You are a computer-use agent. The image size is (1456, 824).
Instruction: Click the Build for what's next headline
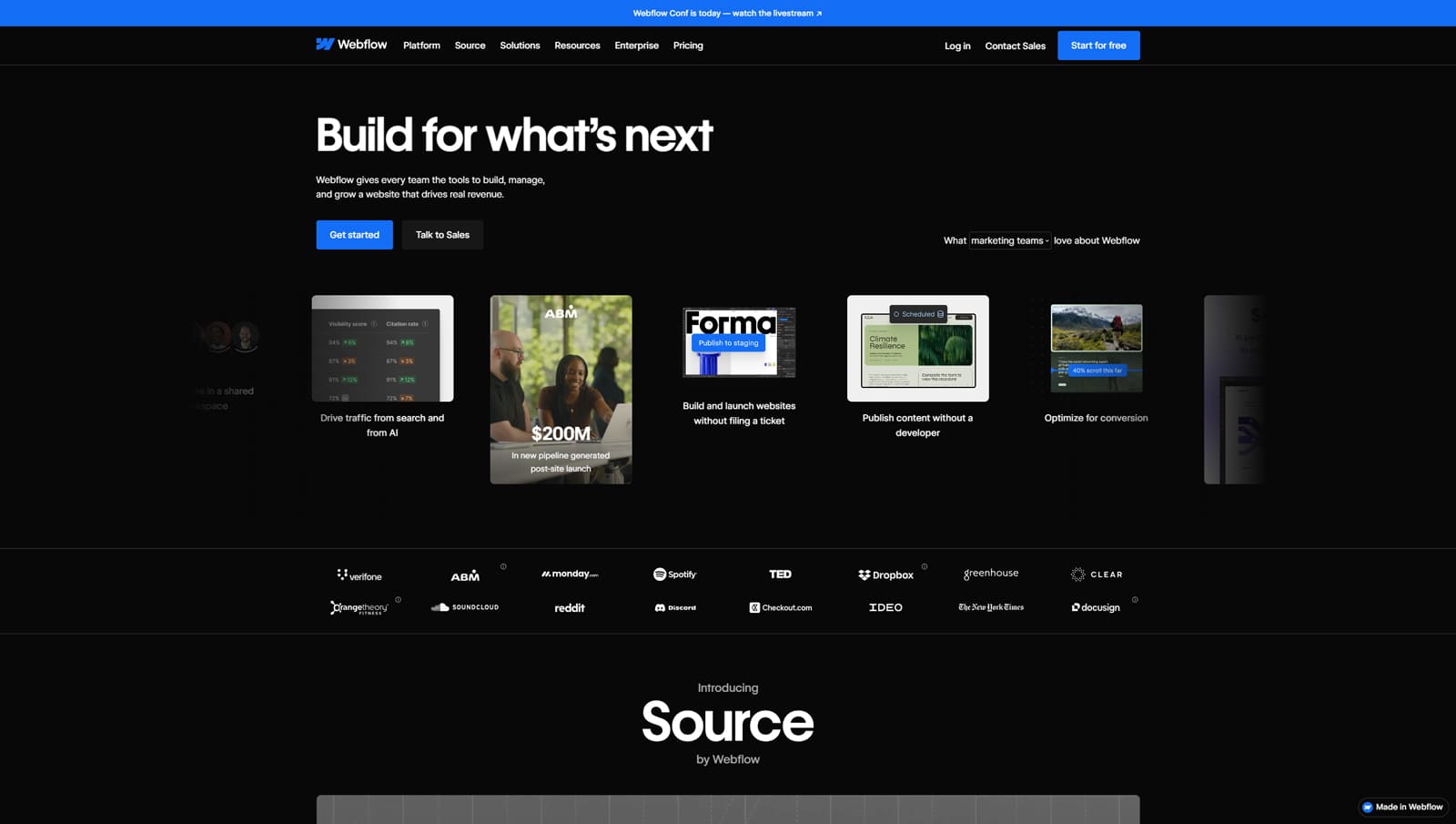point(514,135)
